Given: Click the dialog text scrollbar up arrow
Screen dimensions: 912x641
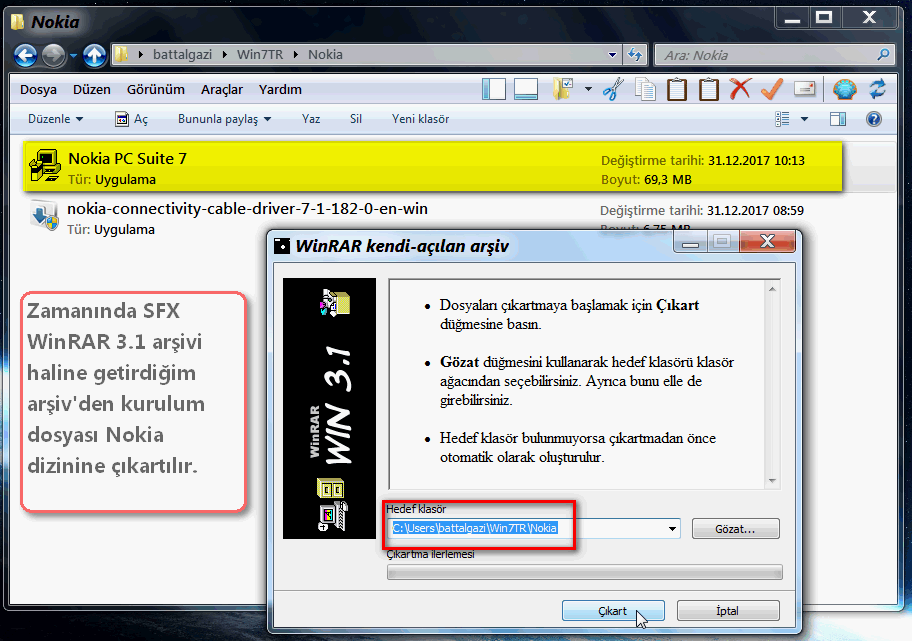Looking at the screenshot, I should pyautogui.click(x=772, y=289).
